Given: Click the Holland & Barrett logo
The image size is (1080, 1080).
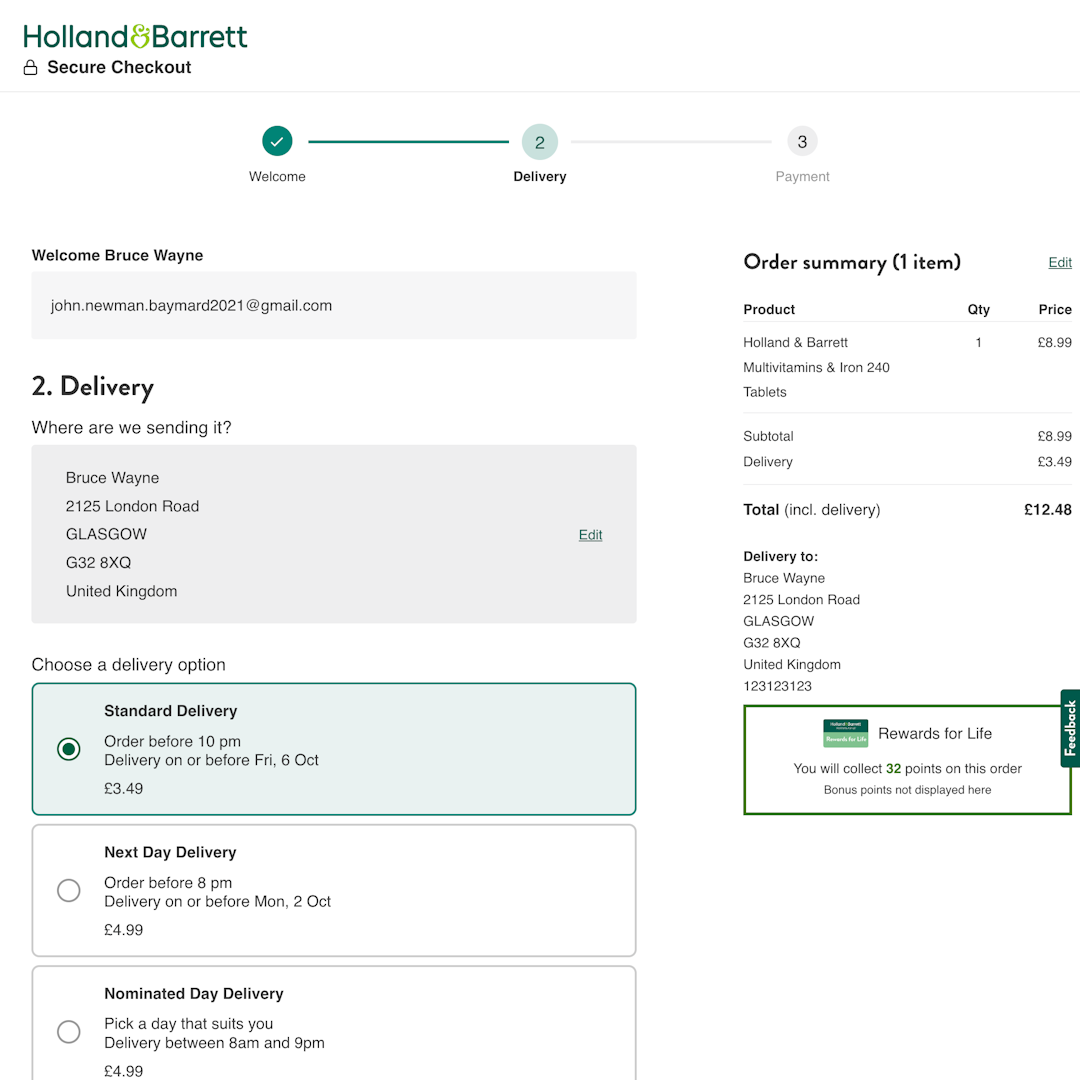Looking at the screenshot, I should 136,36.
